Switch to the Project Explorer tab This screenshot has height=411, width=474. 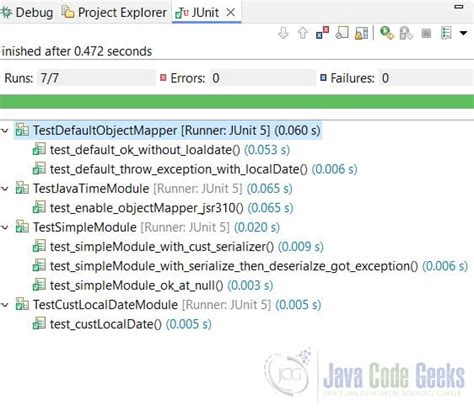point(114,13)
